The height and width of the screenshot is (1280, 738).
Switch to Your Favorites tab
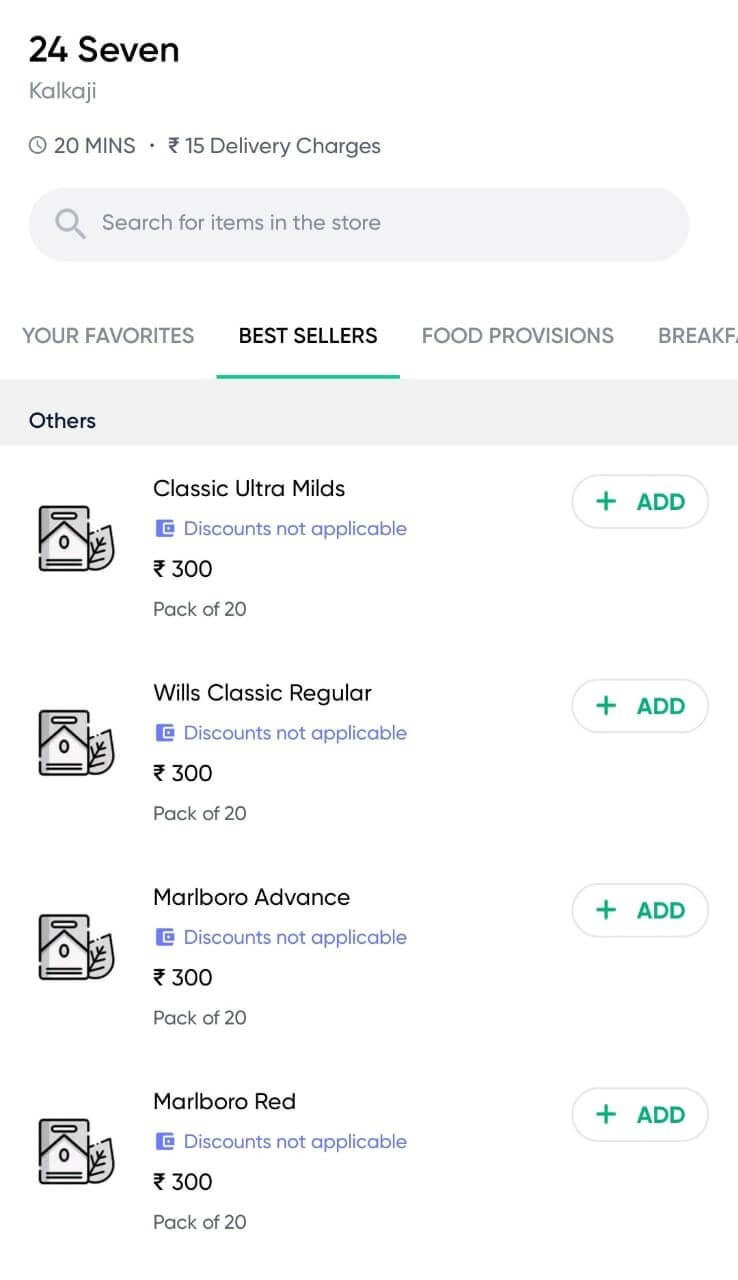pos(108,336)
